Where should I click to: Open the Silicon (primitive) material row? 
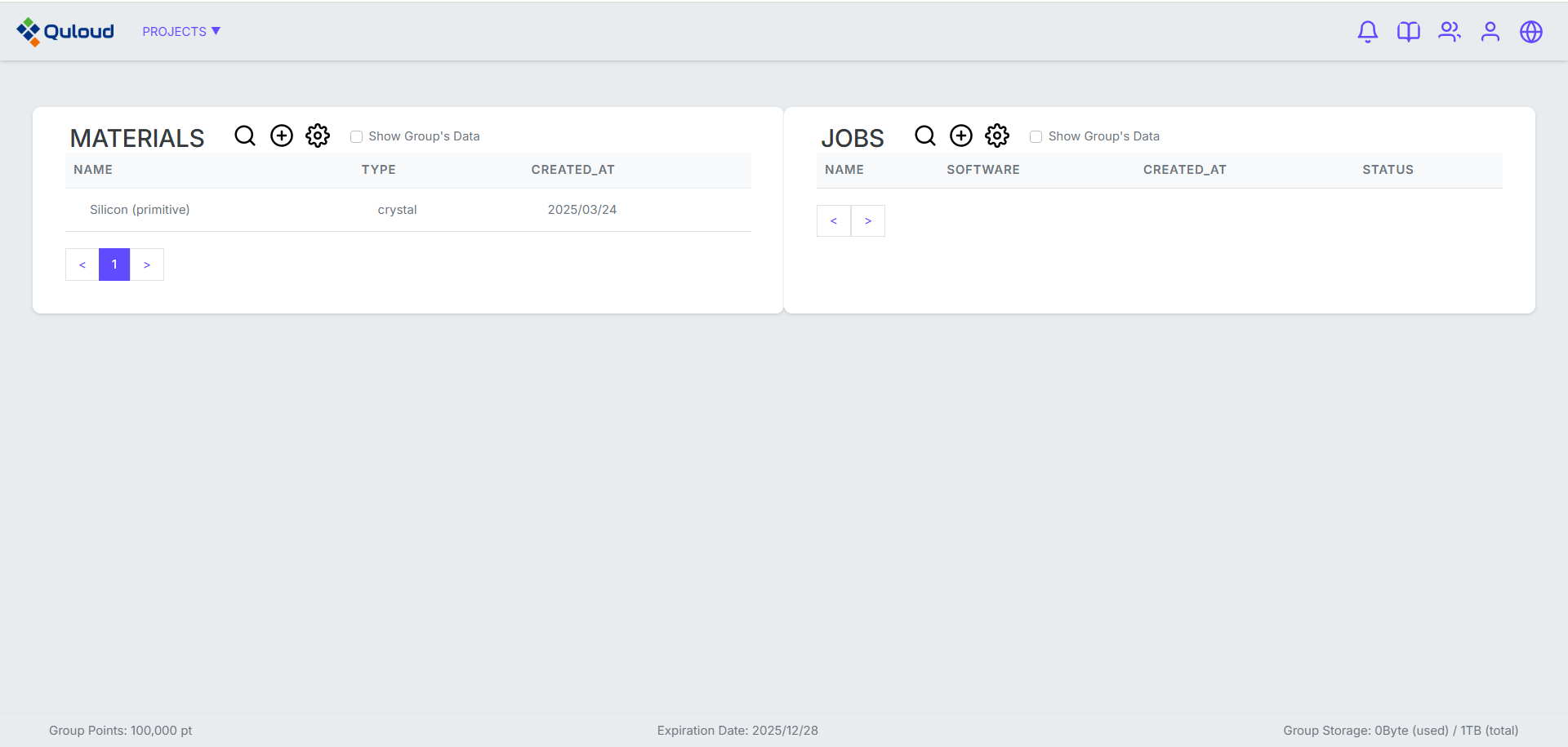pyautogui.click(x=140, y=210)
